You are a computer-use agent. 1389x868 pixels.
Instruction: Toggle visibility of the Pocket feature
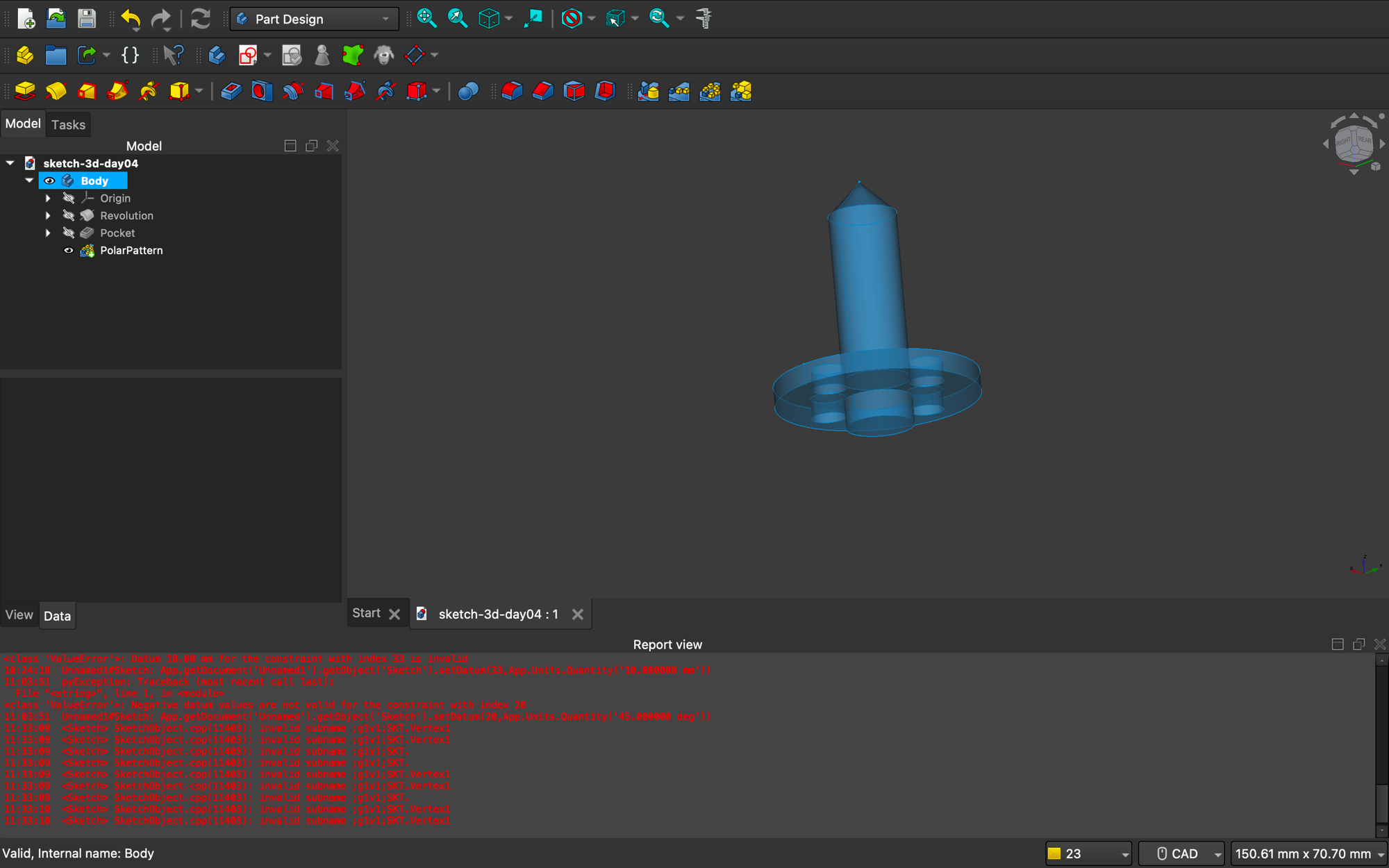point(69,233)
